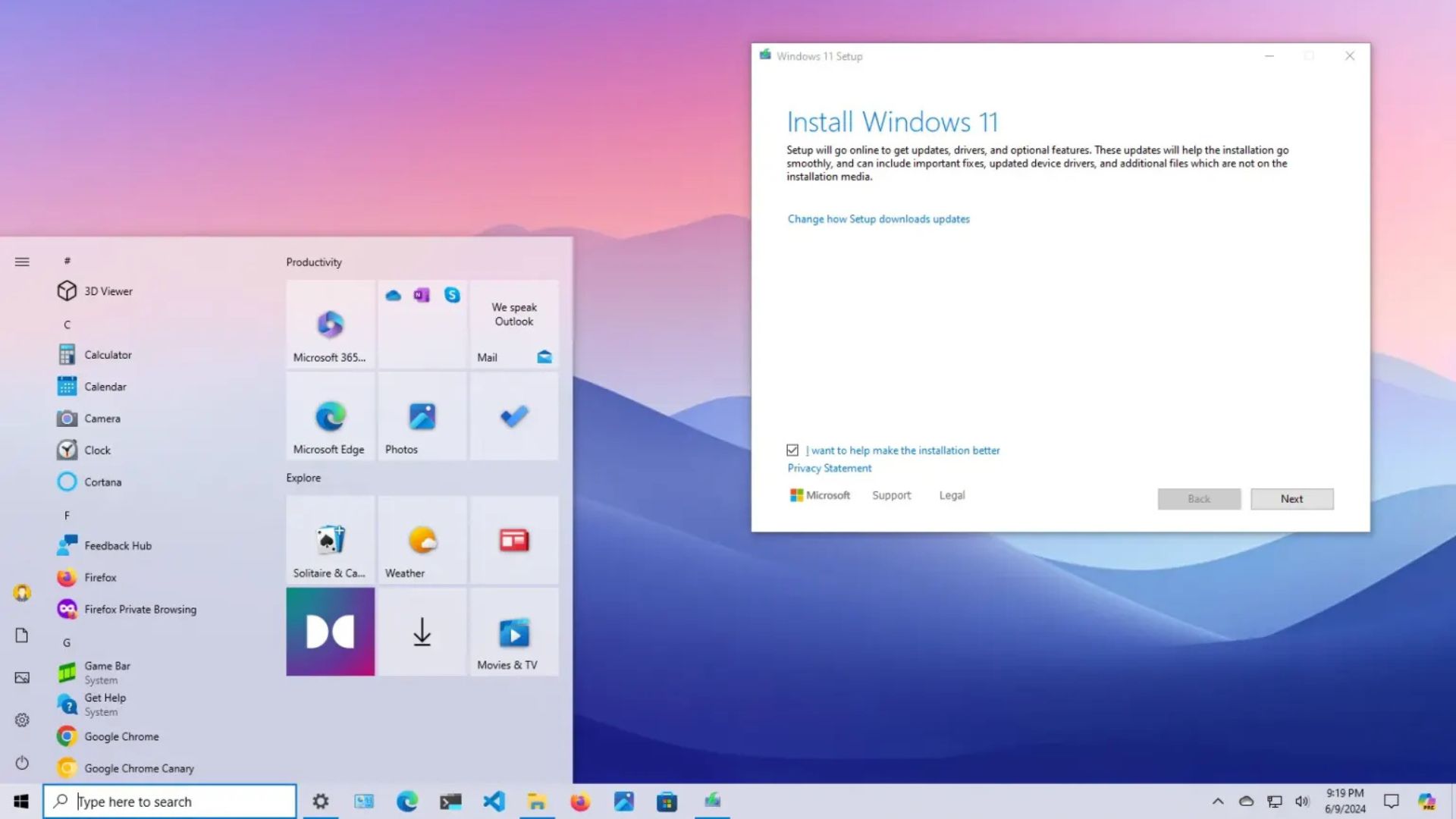Click the 'C' section header to jump alphabetically
1456x819 pixels.
point(67,324)
